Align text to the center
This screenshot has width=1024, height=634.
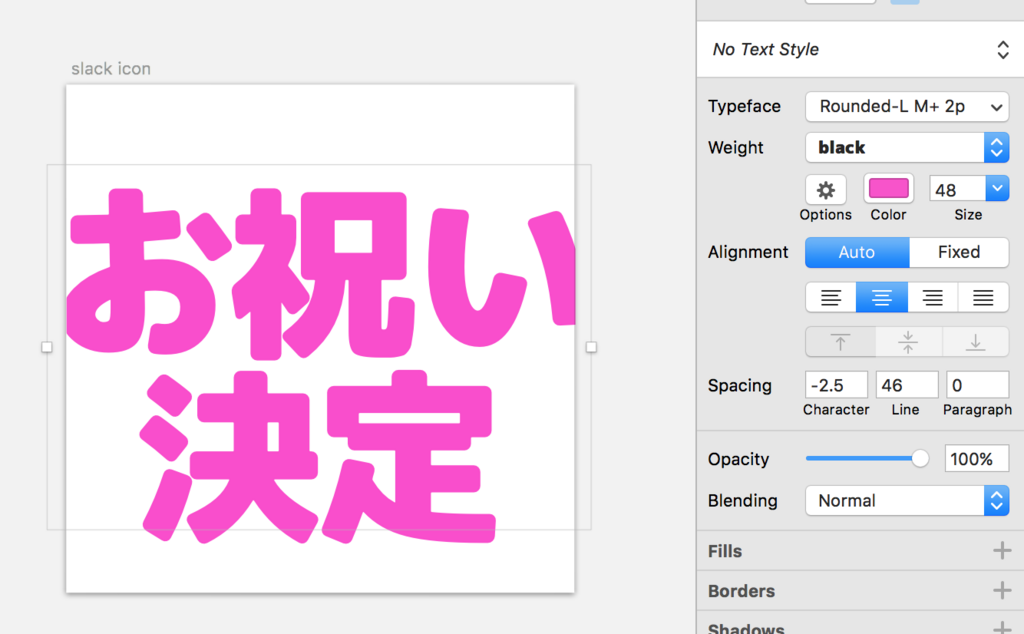pyautogui.click(x=882, y=298)
